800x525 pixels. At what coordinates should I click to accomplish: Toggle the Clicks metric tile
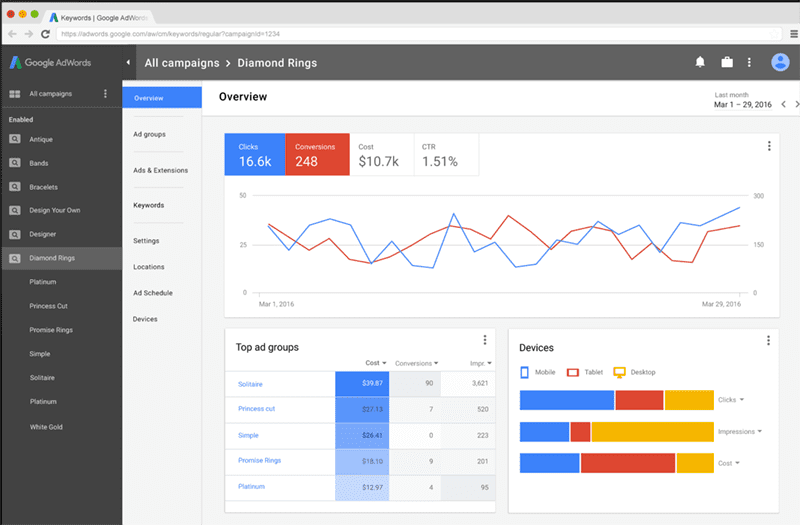pyautogui.click(x=254, y=154)
